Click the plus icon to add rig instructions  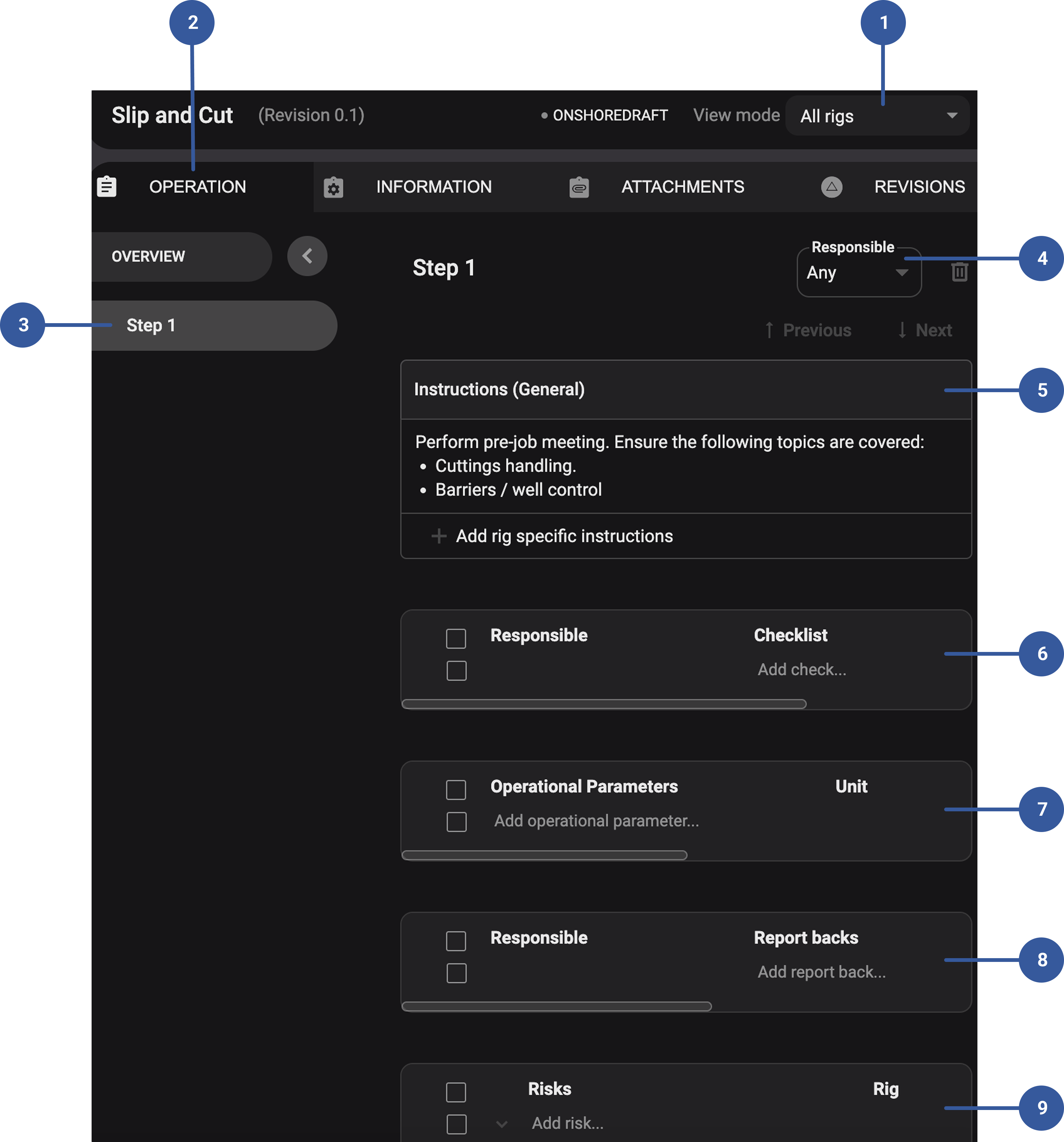(439, 535)
